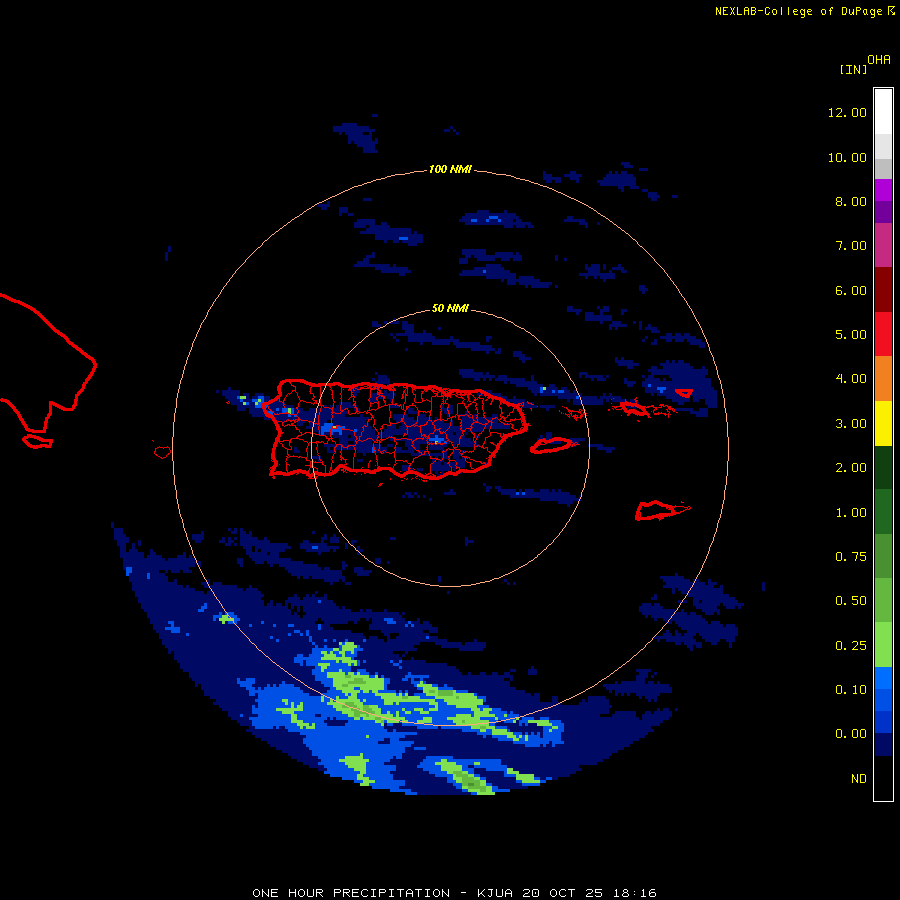Pick the white swatch at legend top
Viewport: 900px width, 900px height.
click(883, 112)
